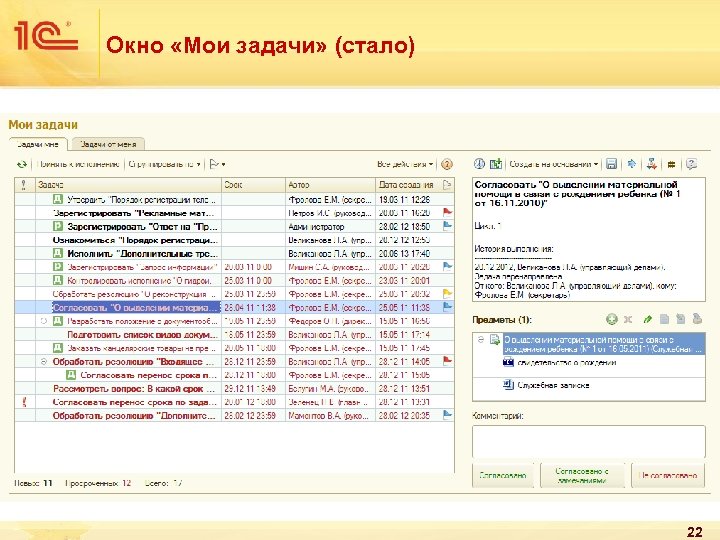Open the Сгруппировать по dropdown

tap(164, 164)
